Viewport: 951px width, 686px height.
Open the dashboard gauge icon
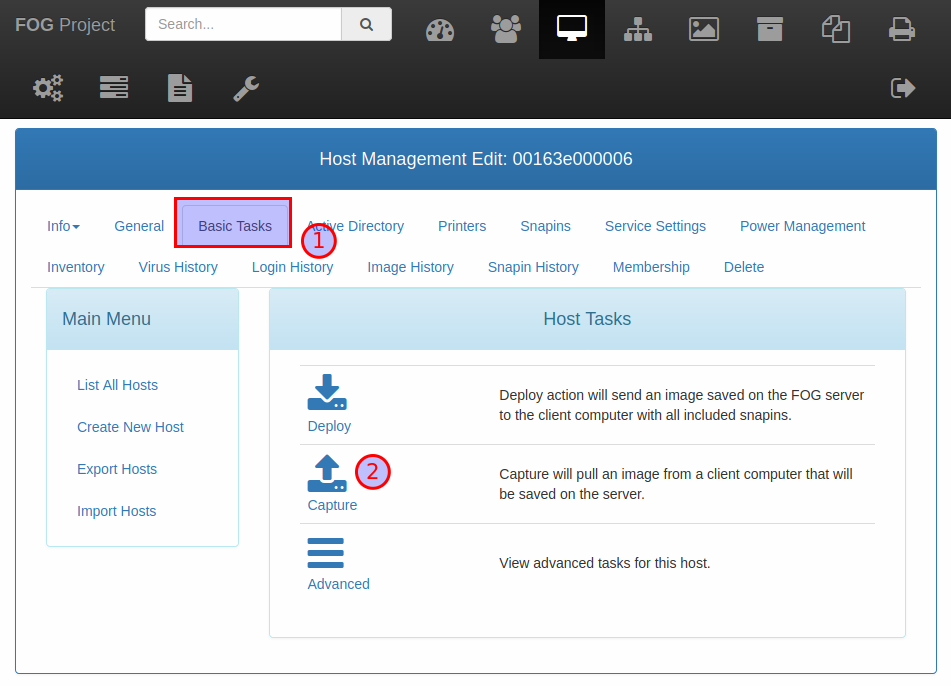pyautogui.click(x=440, y=30)
